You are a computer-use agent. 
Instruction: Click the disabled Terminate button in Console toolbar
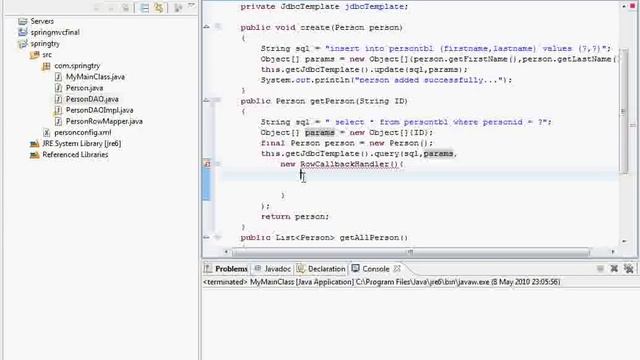pos(600,269)
